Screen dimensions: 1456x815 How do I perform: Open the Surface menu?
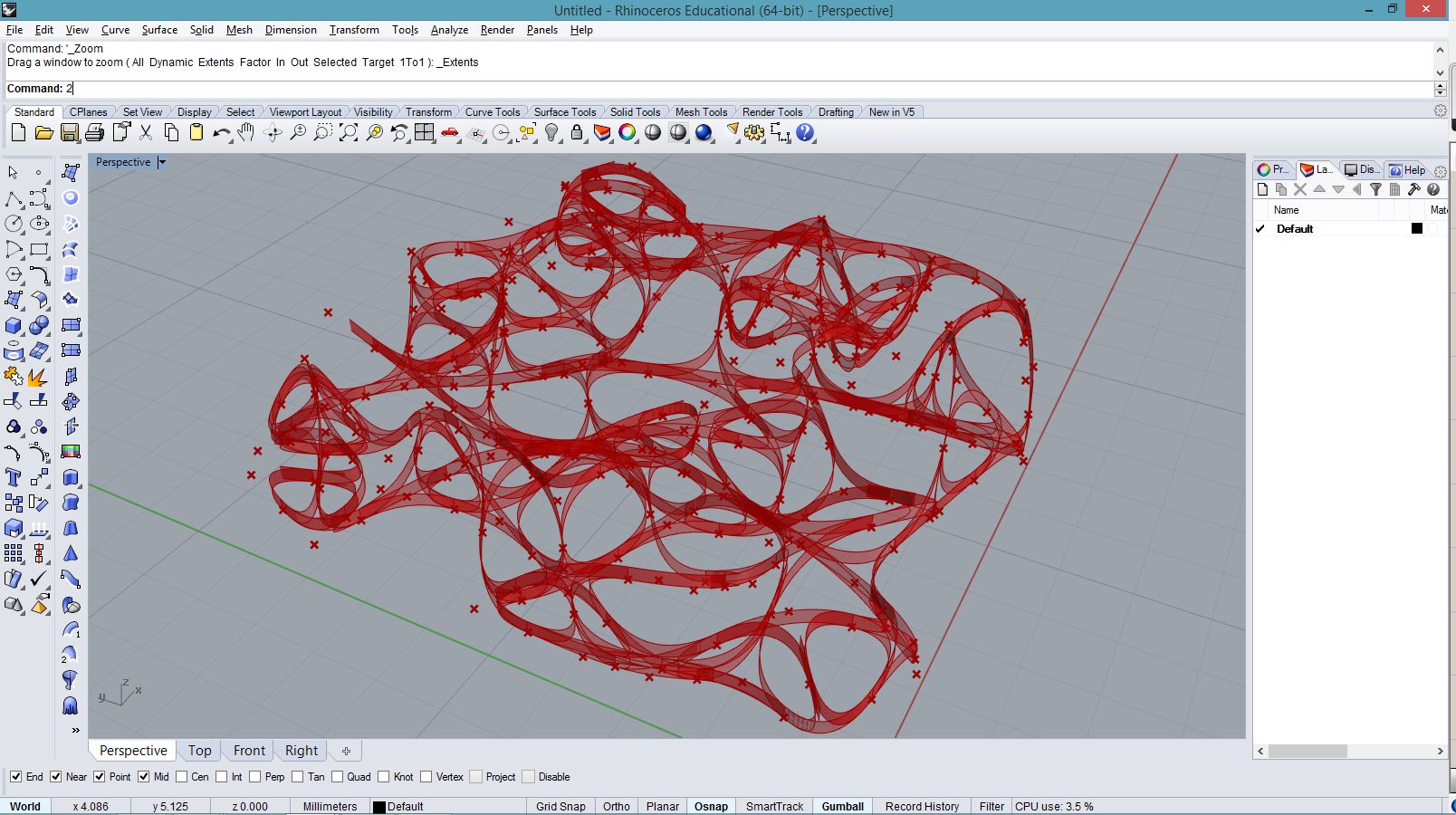(x=159, y=30)
